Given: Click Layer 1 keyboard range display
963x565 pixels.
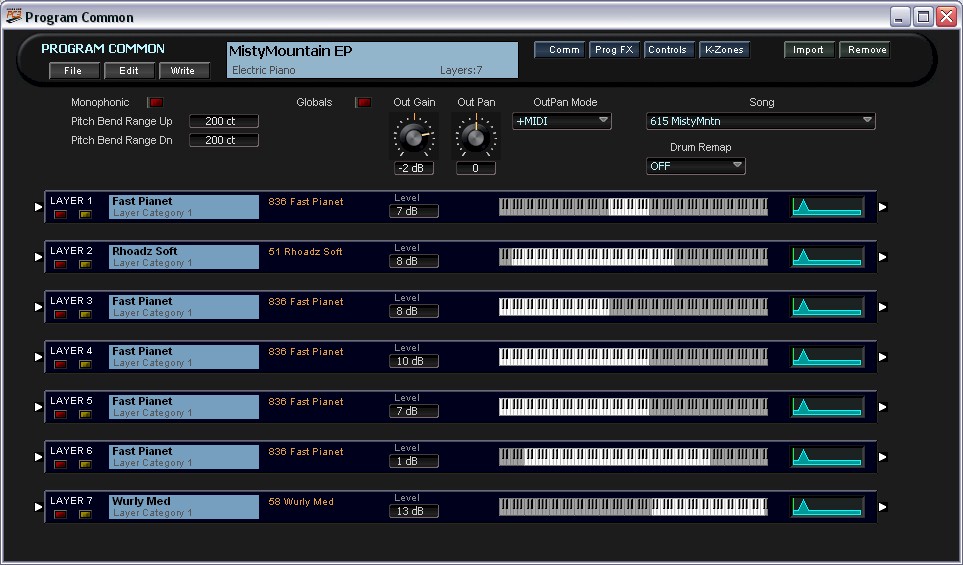Looking at the screenshot, I should pyautogui.click(x=633, y=207).
